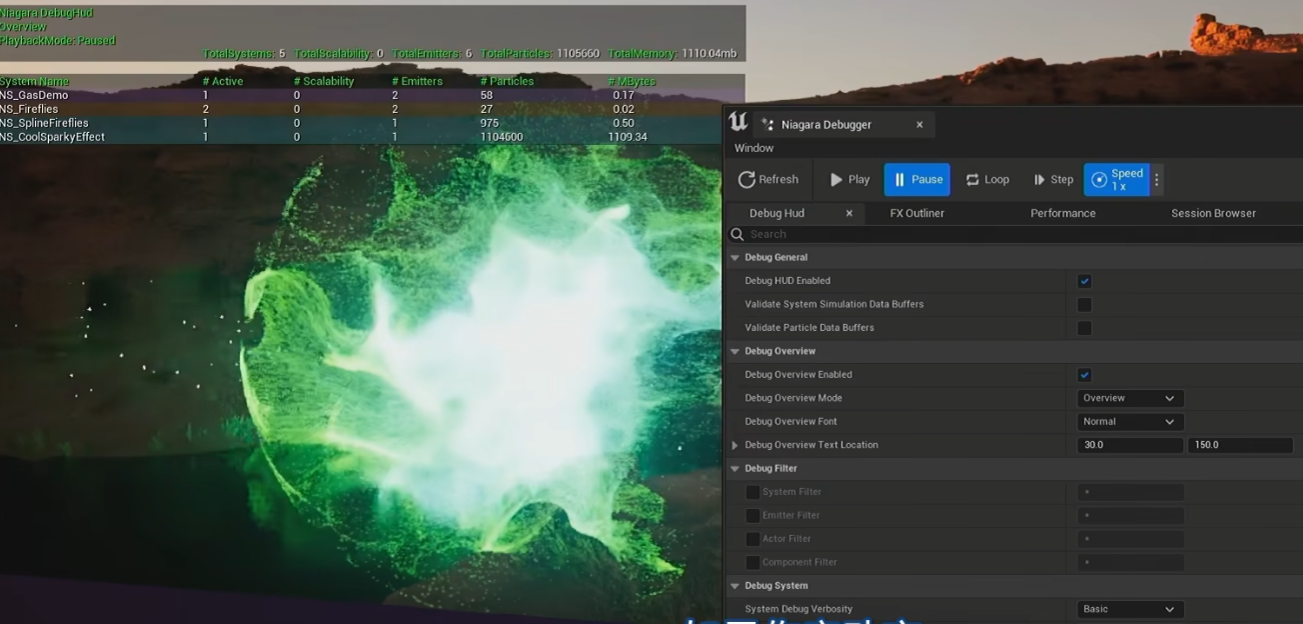The image size is (1303, 624).
Task: Open the Speed 1x control
Action: (x=1116, y=180)
